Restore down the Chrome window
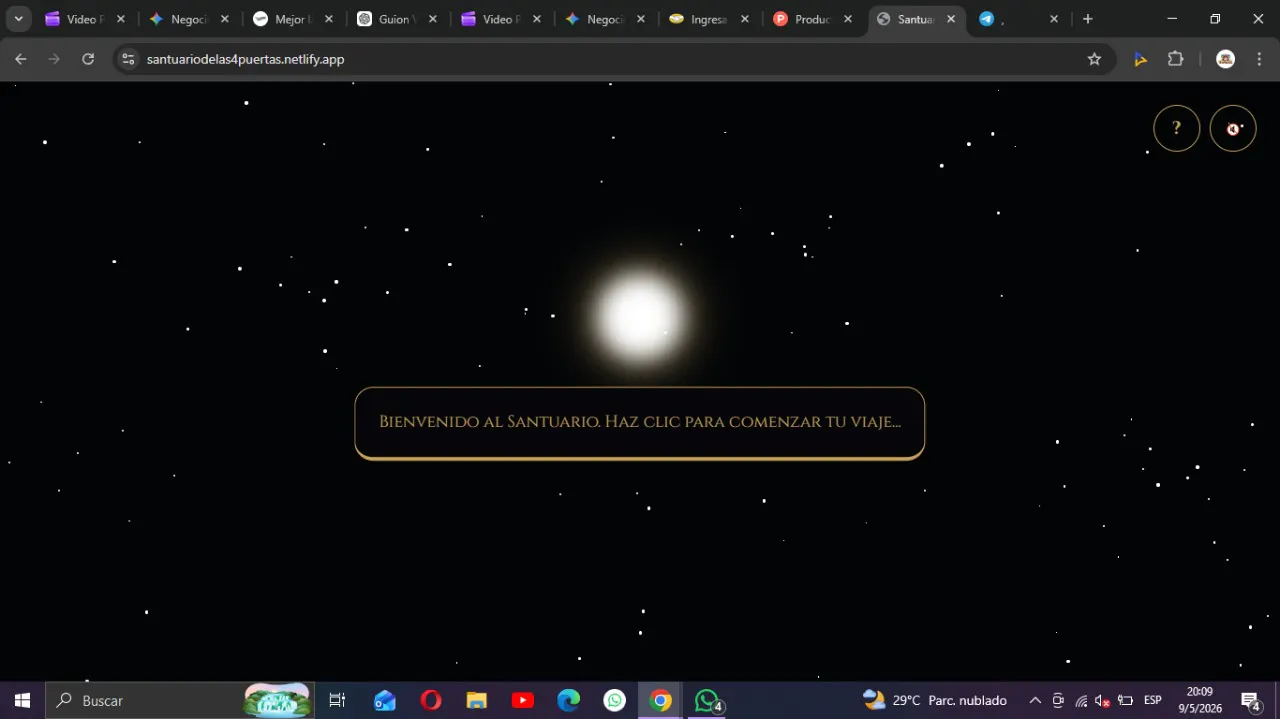 point(1215,19)
